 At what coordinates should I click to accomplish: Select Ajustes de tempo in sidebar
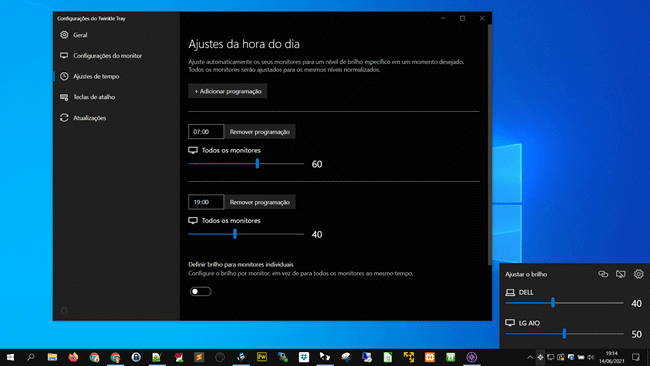116,76
